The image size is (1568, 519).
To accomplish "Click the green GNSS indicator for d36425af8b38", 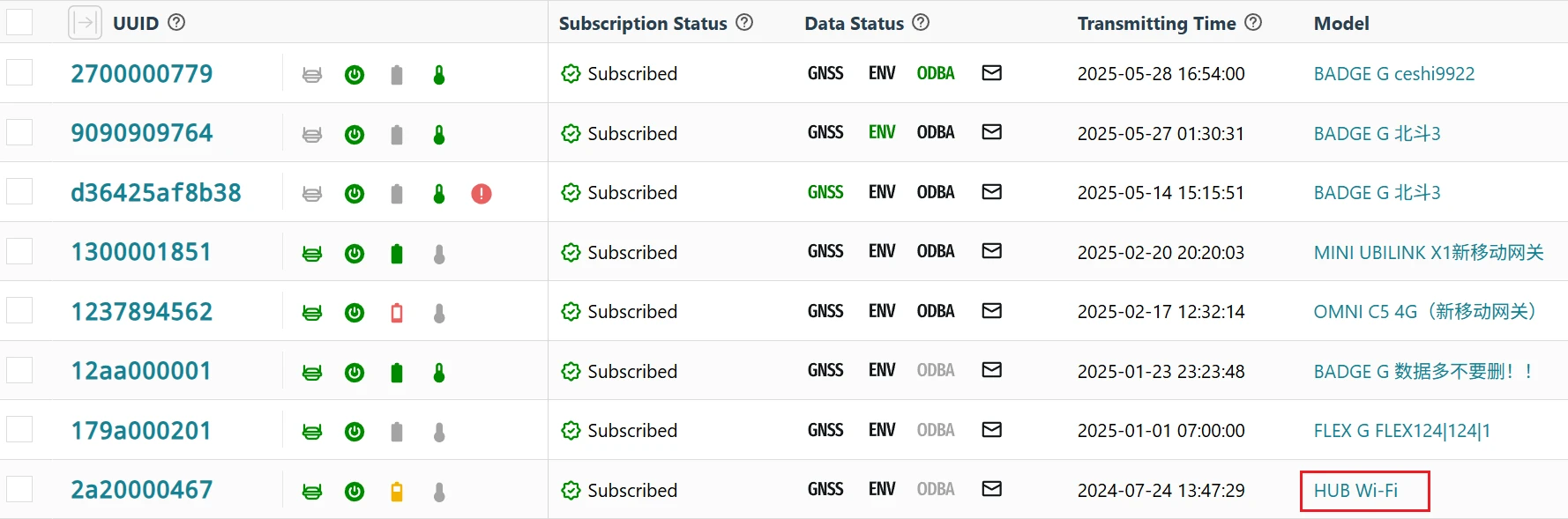I will coord(825,192).
